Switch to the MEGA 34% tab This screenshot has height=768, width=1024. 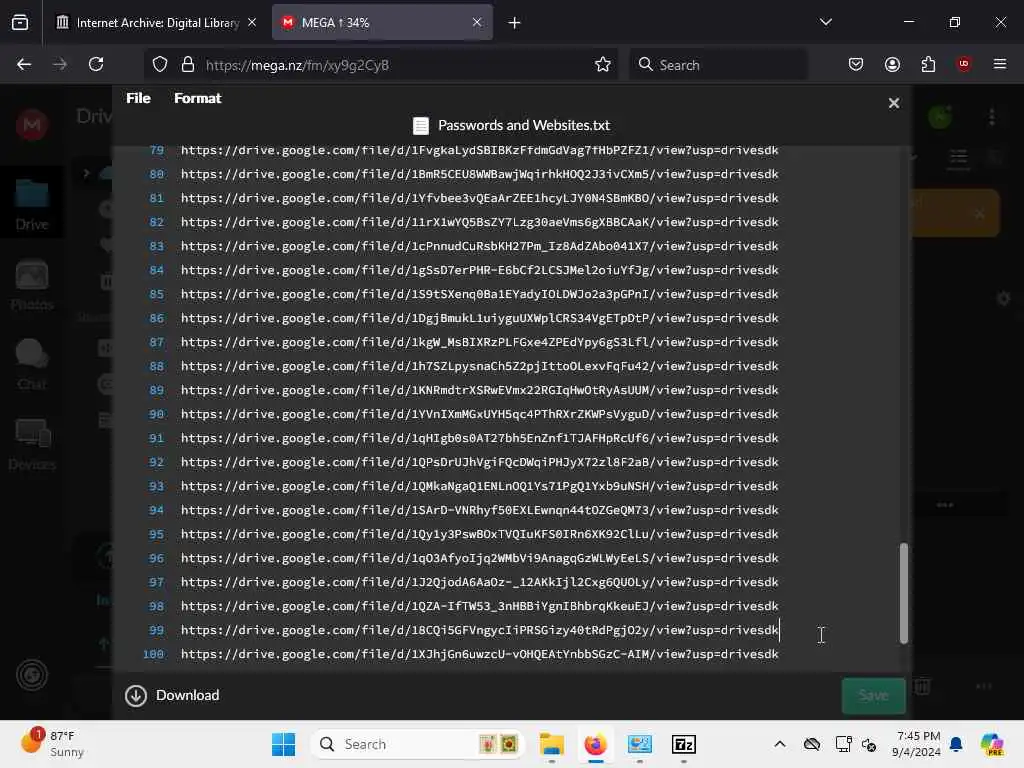pos(382,23)
